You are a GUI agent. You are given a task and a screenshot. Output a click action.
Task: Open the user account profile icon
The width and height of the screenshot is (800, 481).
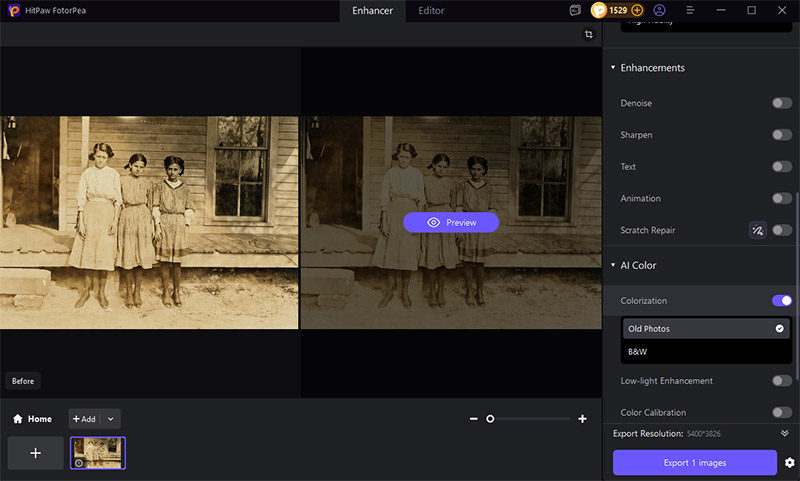point(660,10)
